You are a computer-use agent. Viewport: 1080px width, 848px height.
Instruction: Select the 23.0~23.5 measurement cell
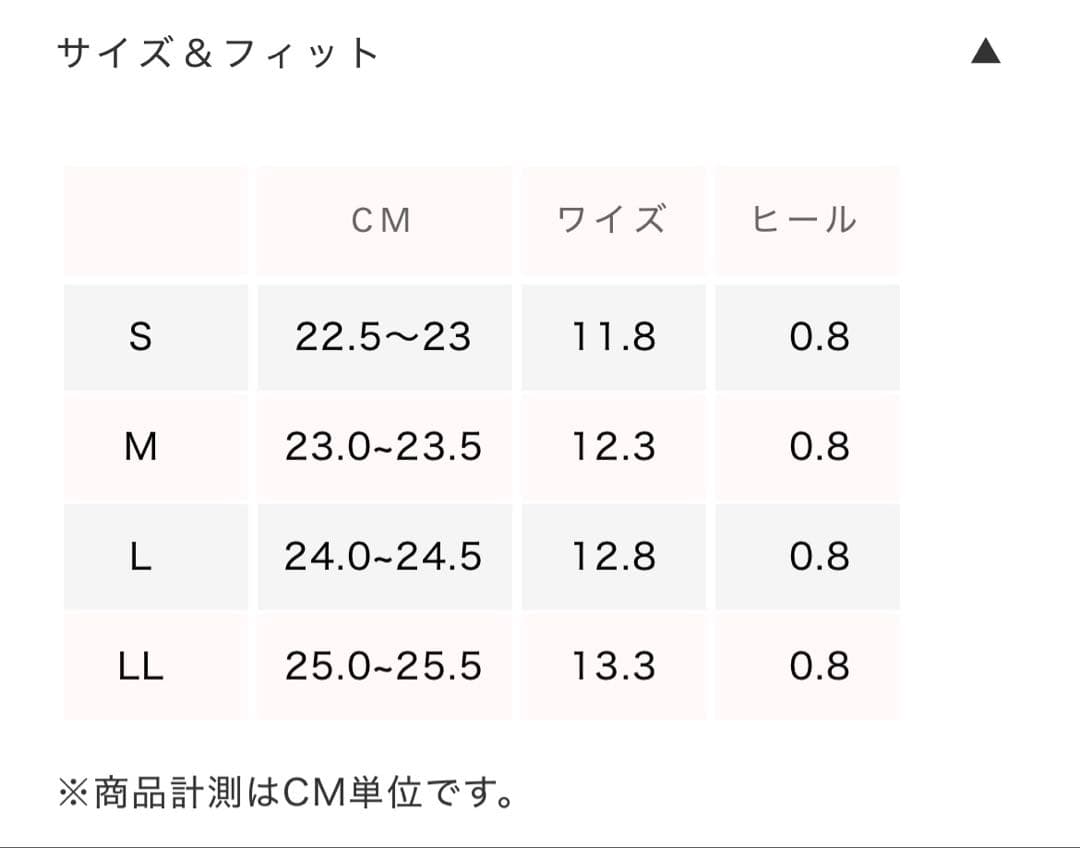coord(385,447)
